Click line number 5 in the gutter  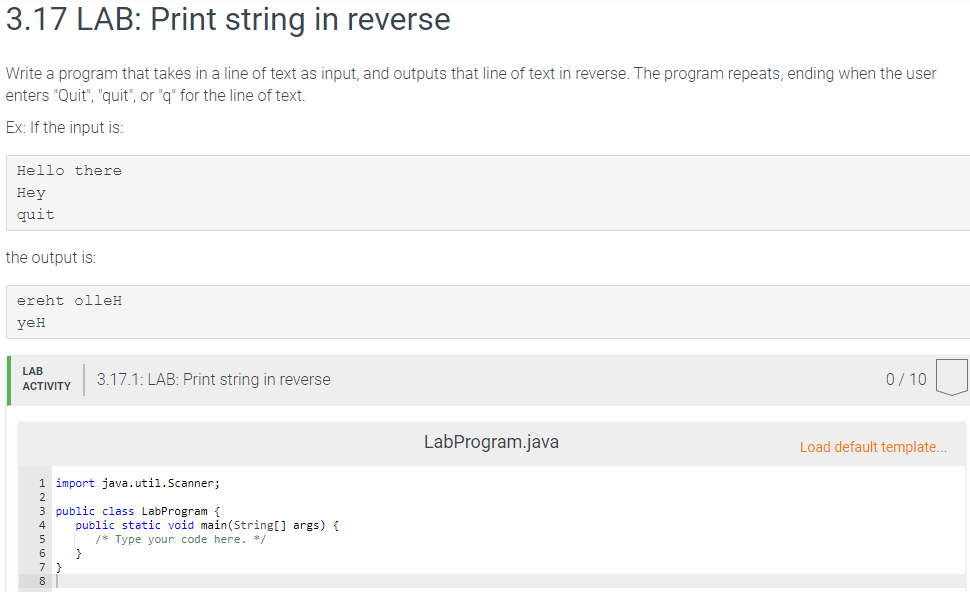point(42,539)
